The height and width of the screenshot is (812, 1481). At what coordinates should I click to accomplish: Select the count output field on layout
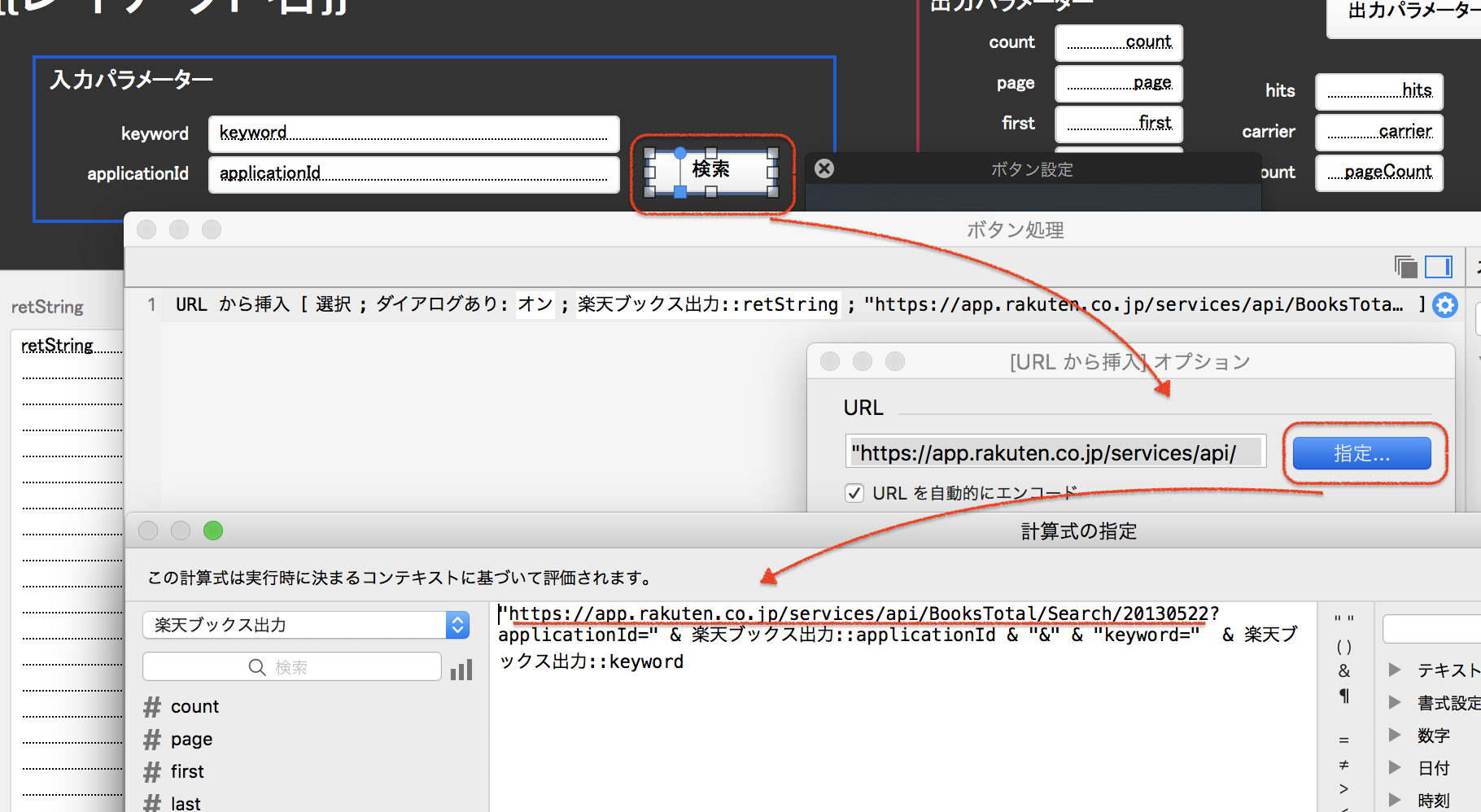click(x=1119, y=43)
